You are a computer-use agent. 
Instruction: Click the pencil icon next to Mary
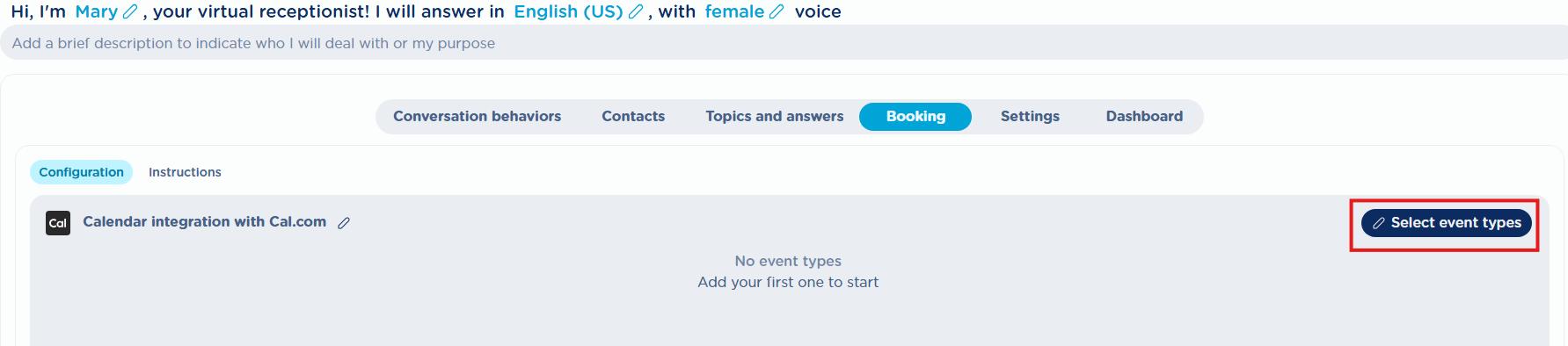tap(130, 11)
